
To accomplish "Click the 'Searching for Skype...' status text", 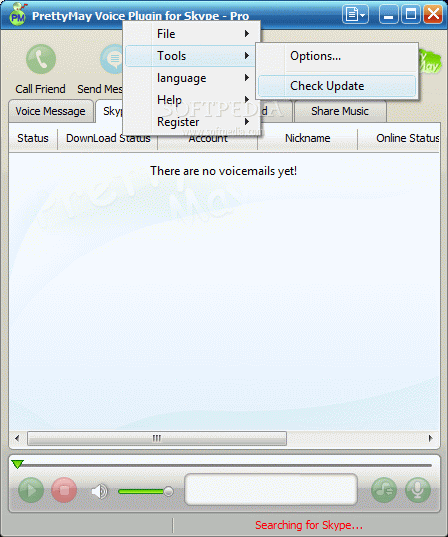I will click(309, 525).
